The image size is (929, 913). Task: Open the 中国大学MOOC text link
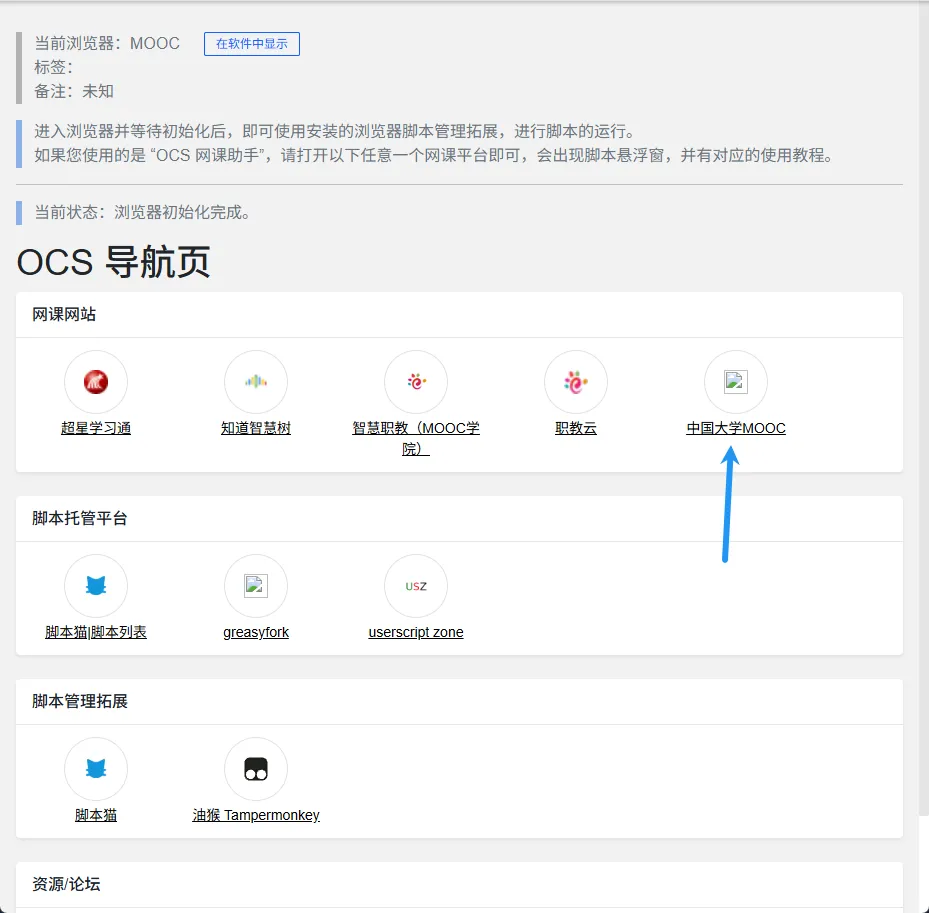pyautogui.click(x=736, y=428)
